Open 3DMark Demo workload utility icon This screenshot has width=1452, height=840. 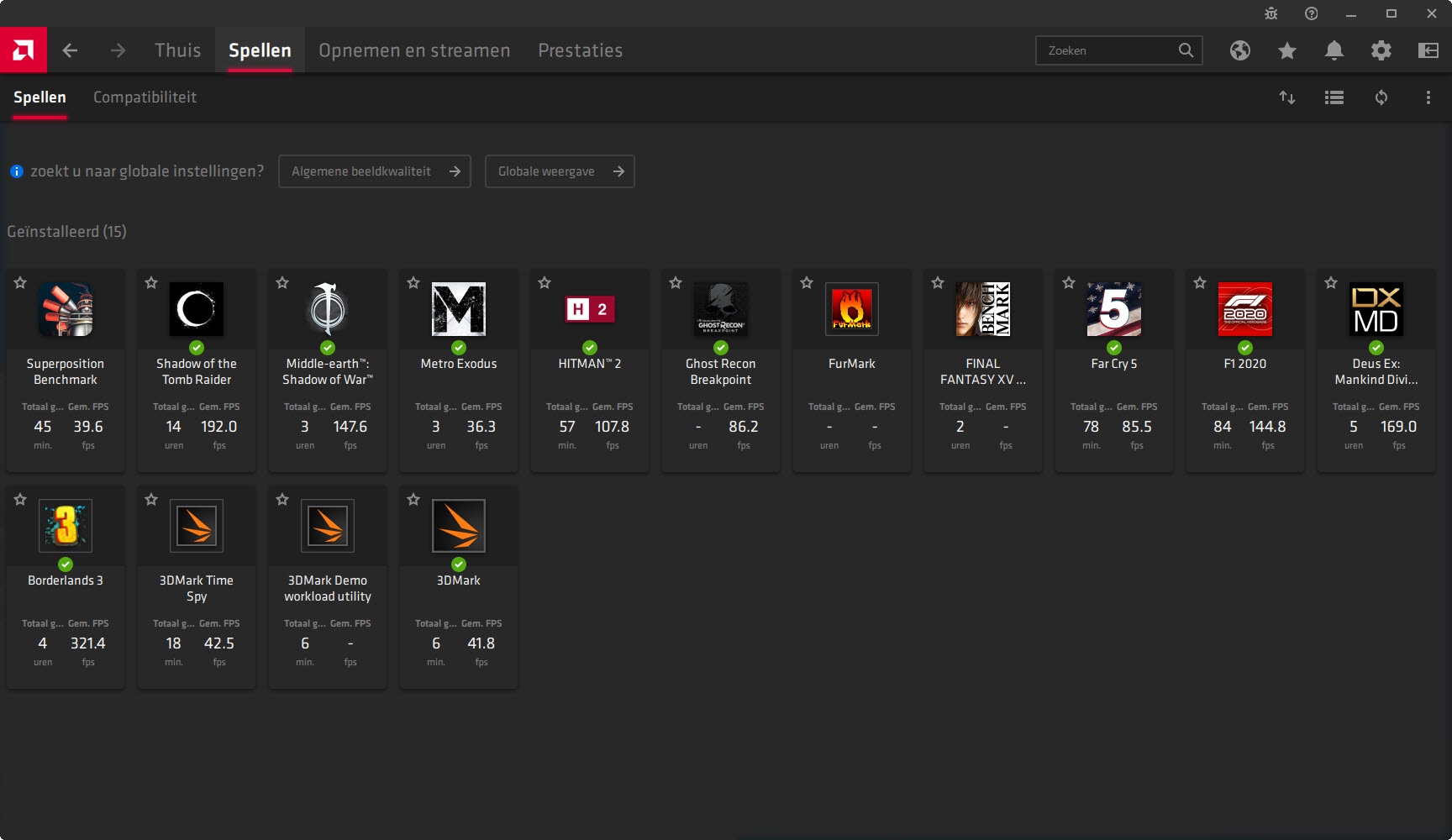coord(328,526)
